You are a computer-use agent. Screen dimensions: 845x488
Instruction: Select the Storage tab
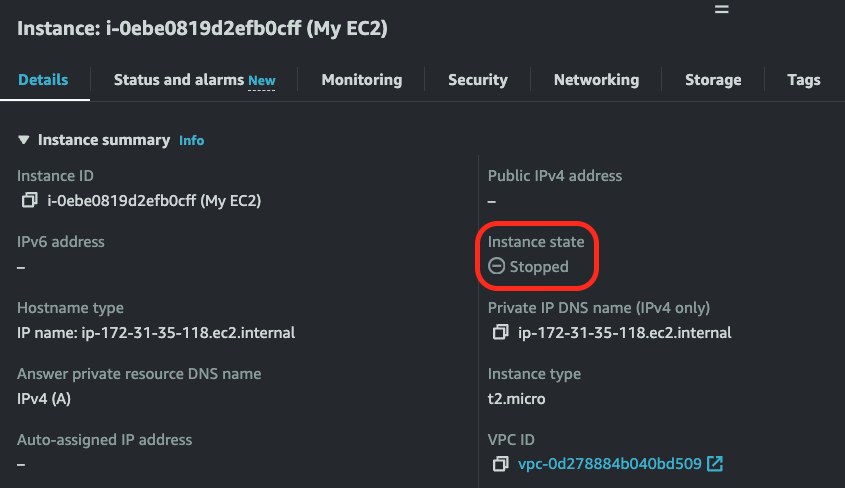point(713,80)
